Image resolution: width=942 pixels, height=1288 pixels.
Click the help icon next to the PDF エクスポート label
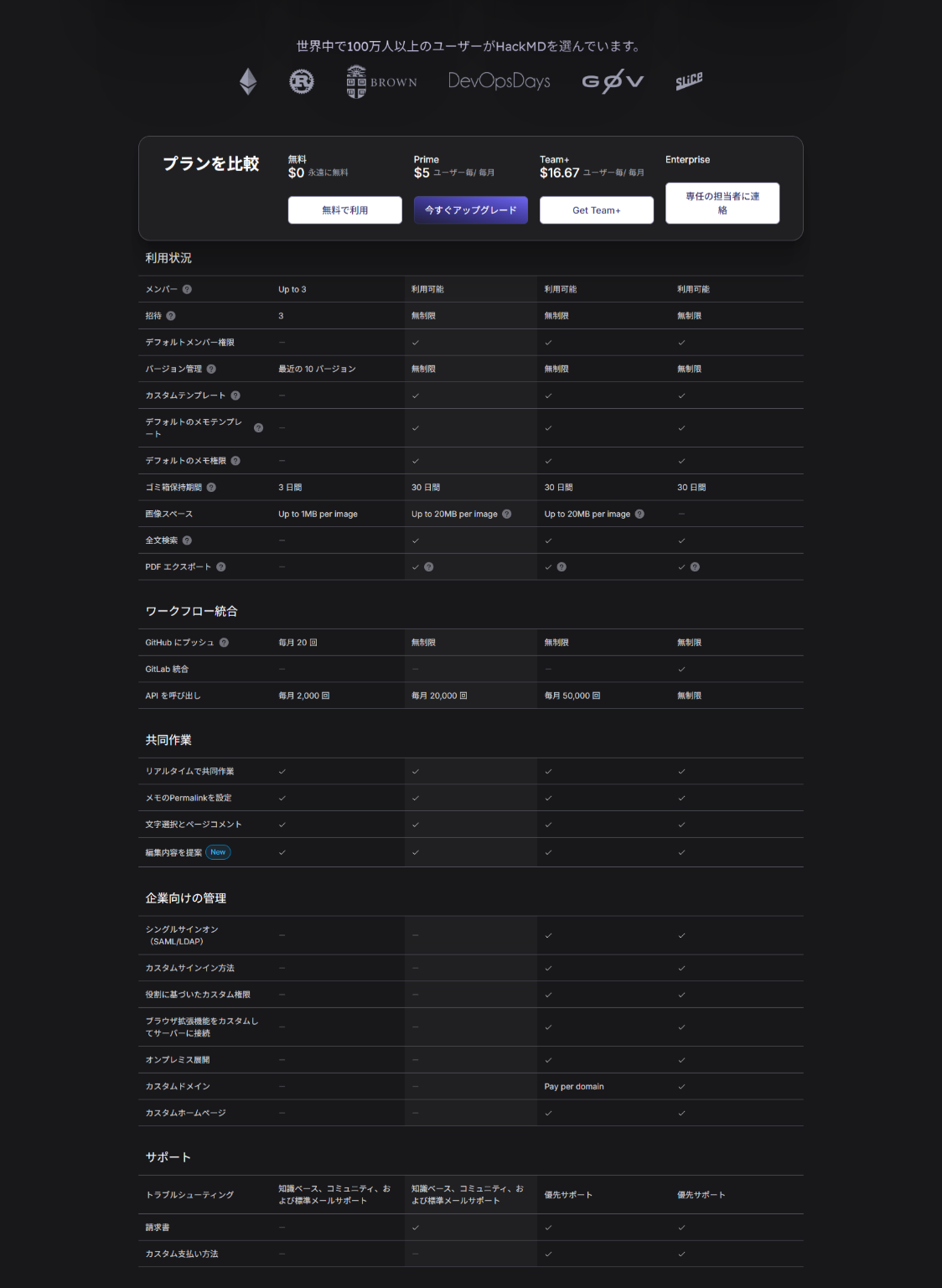221,566
